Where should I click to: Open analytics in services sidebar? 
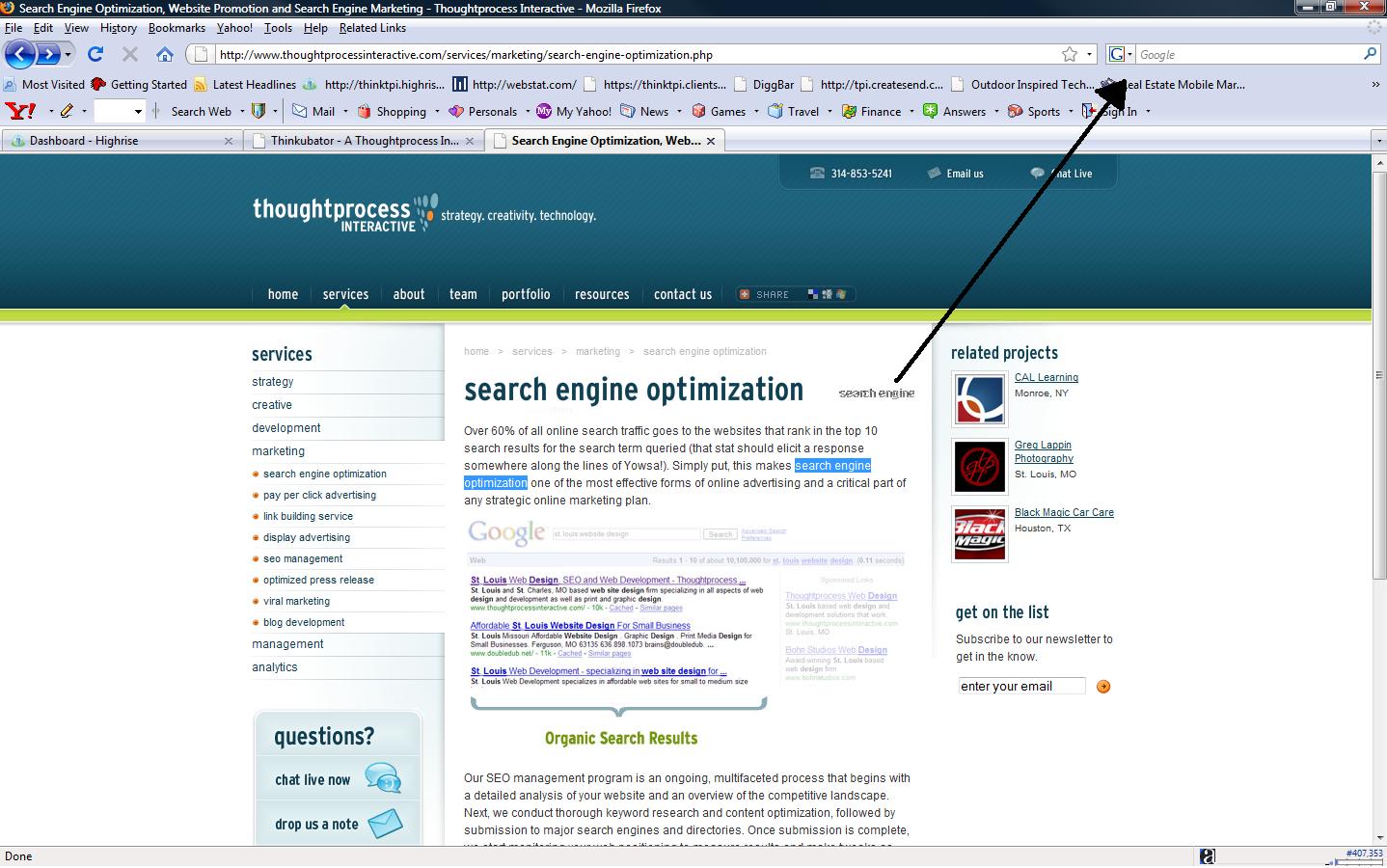coord(275,667)
